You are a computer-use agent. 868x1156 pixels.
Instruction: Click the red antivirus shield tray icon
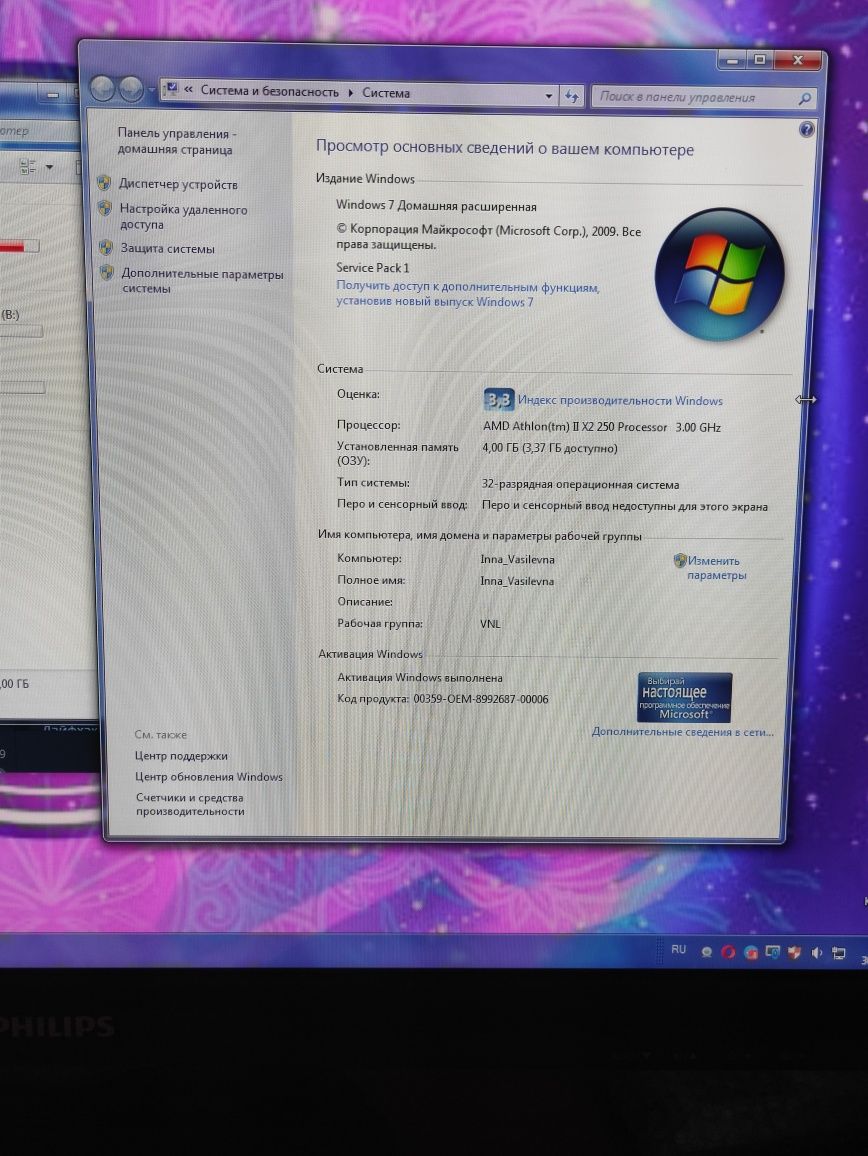click(794, 953)
